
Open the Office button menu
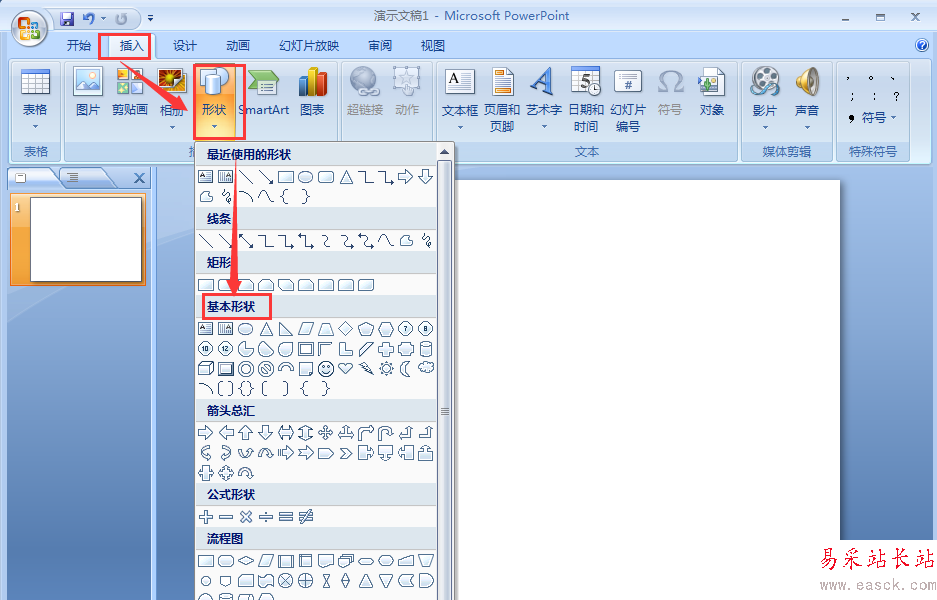click(28, 28)
